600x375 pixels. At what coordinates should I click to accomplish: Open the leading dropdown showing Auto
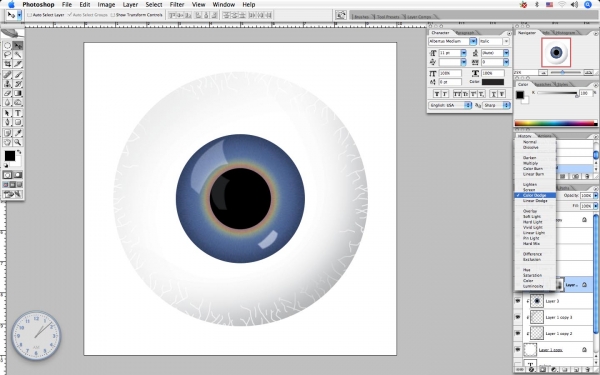pyautogui.click(x=506, y=53)
